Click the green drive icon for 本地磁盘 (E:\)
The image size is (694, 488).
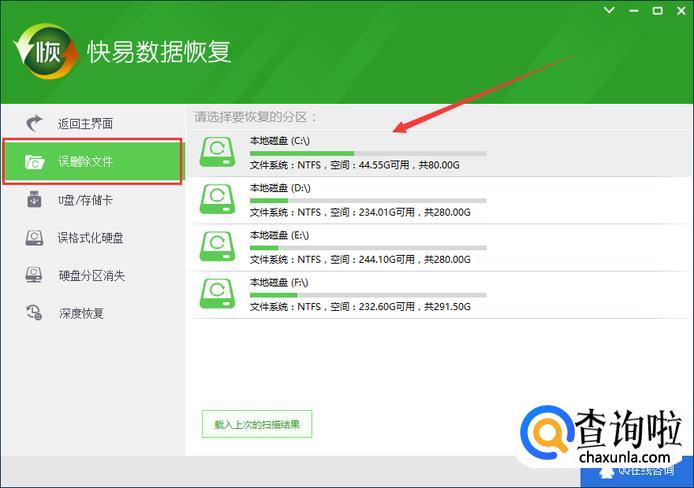click(x=217, y=246)
